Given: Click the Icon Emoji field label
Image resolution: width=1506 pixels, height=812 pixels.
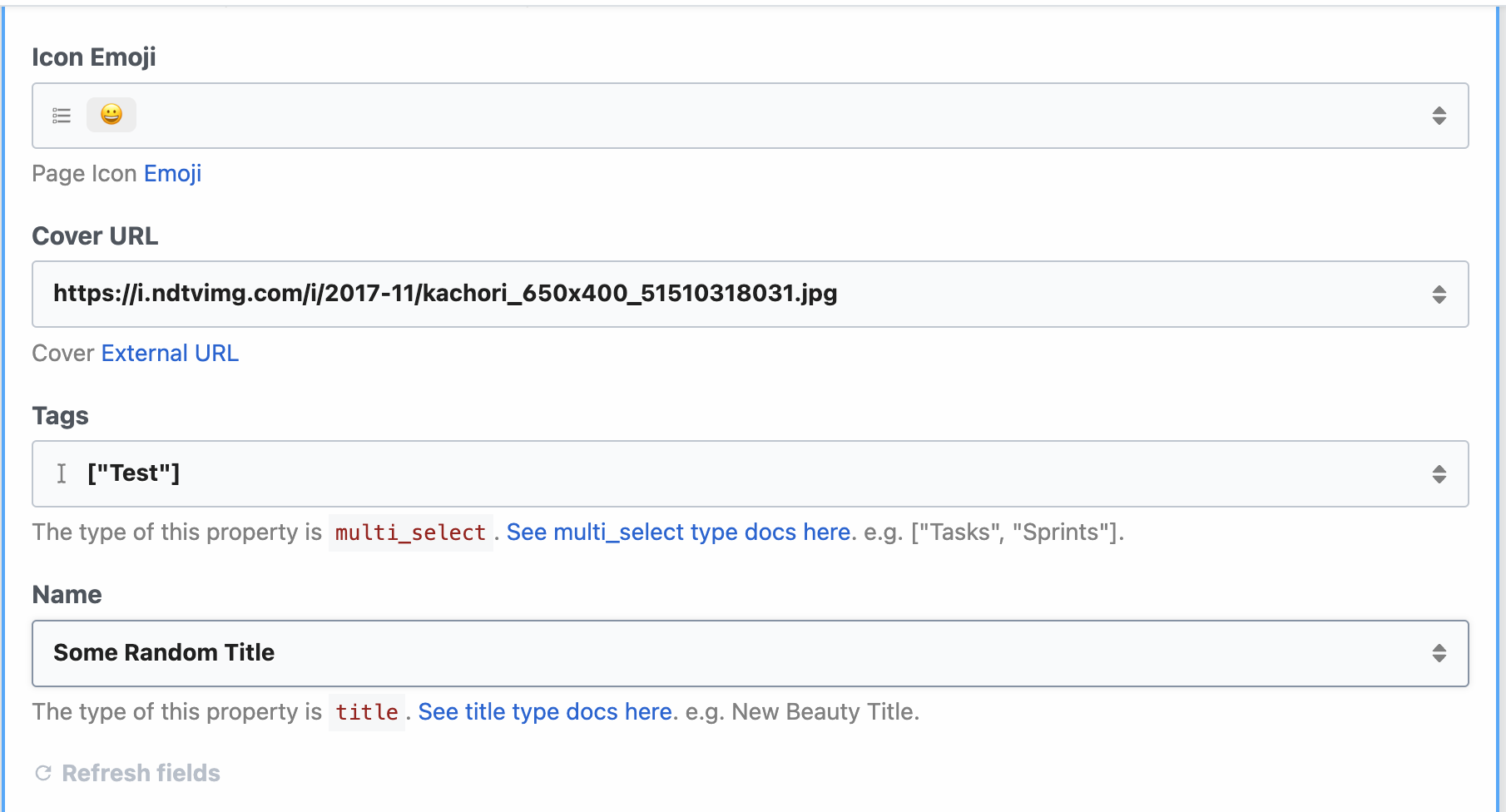Looking at the screenshot, I should pos(94,57).
